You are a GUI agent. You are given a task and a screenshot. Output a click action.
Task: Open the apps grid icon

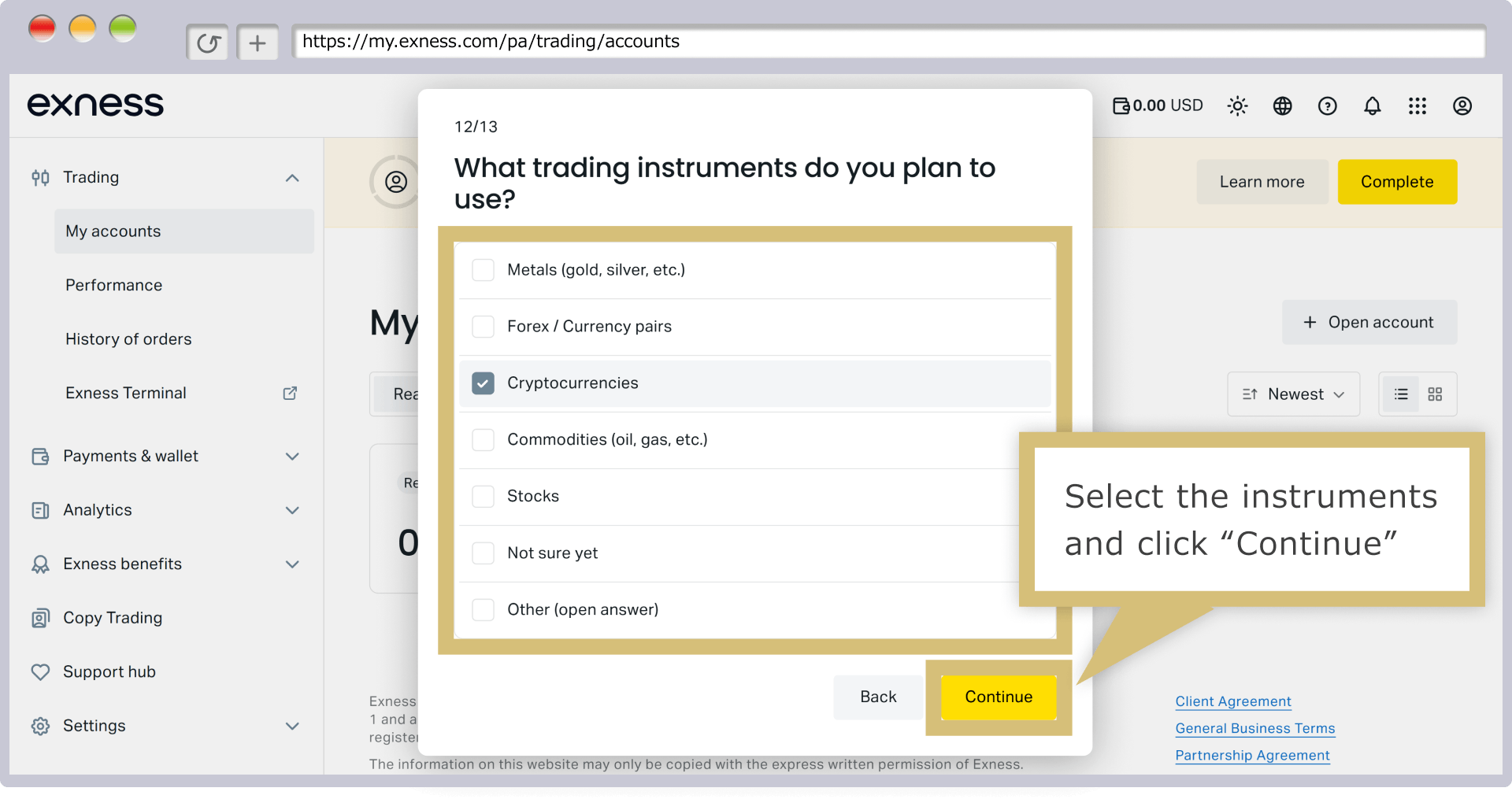(x=1417, y=105)
